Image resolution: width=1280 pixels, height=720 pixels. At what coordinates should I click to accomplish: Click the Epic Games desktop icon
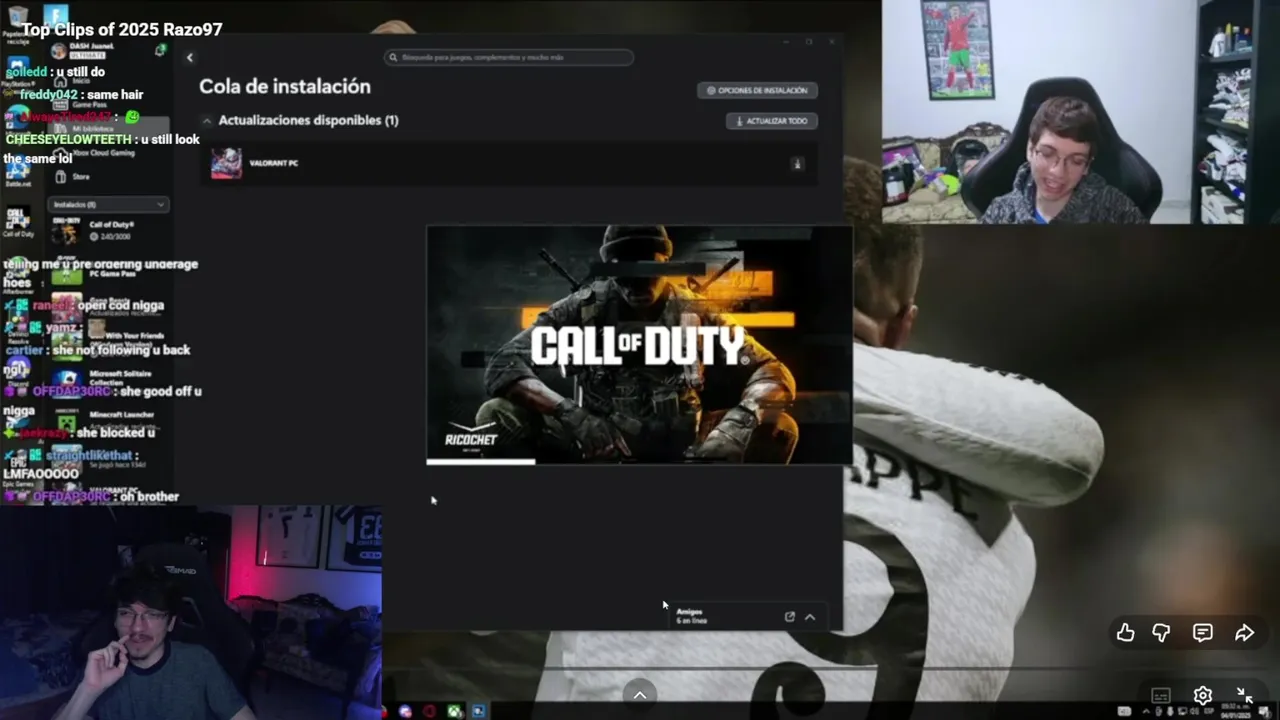tap(17, 470)
